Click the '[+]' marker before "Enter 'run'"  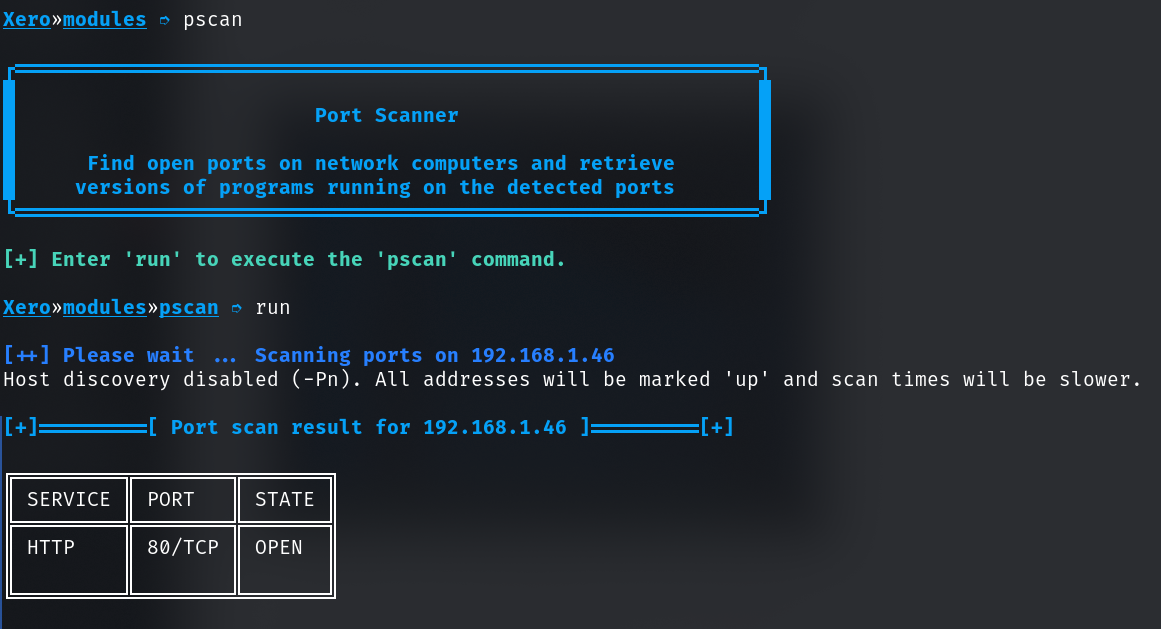pos(21,260)
